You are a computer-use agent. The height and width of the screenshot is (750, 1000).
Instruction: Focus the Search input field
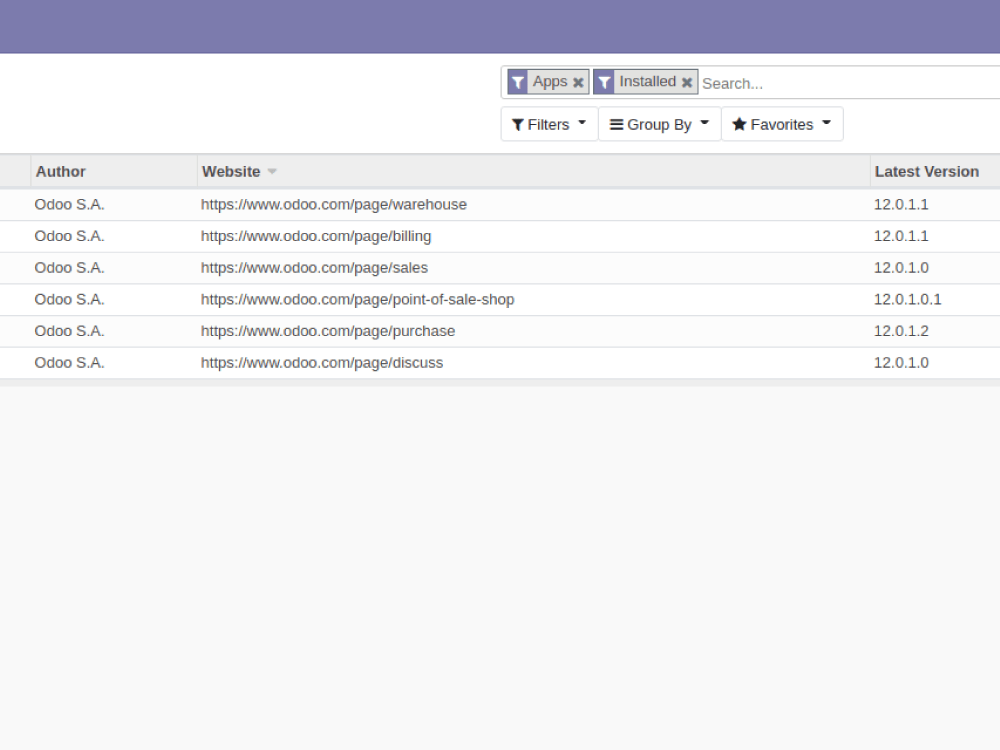(849, 84)
